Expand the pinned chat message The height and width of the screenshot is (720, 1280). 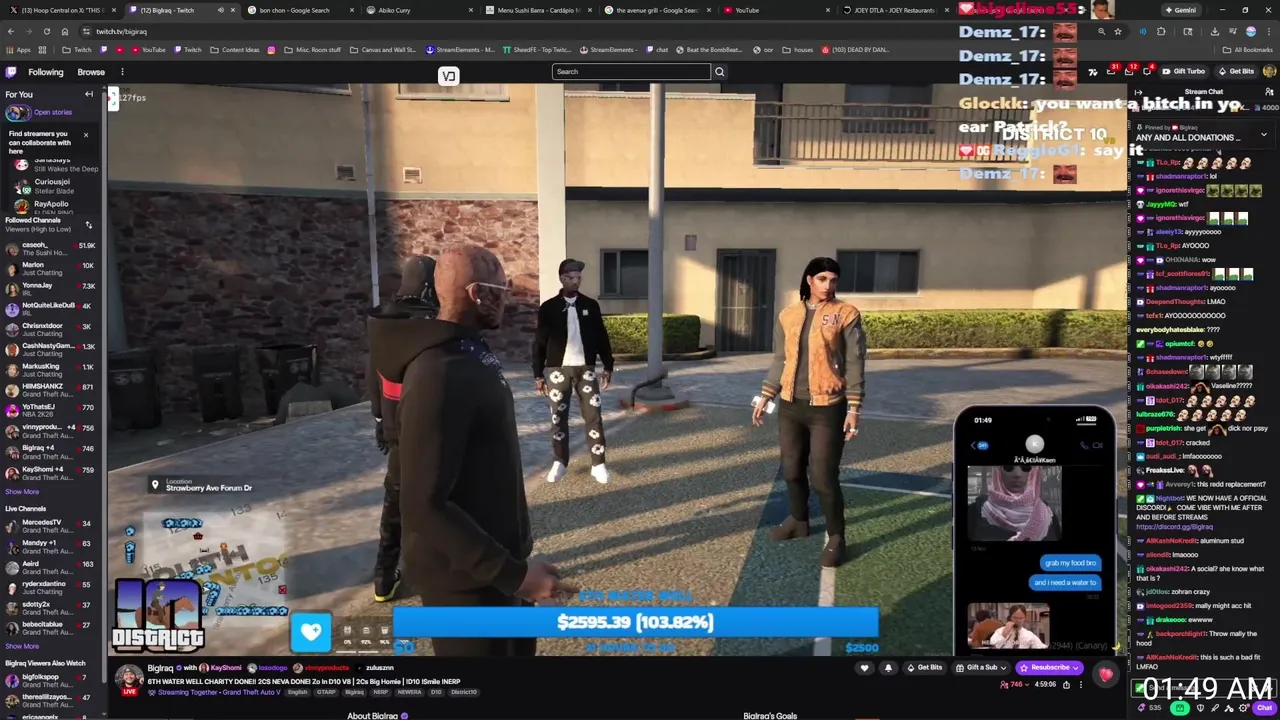click(1263, 133)
